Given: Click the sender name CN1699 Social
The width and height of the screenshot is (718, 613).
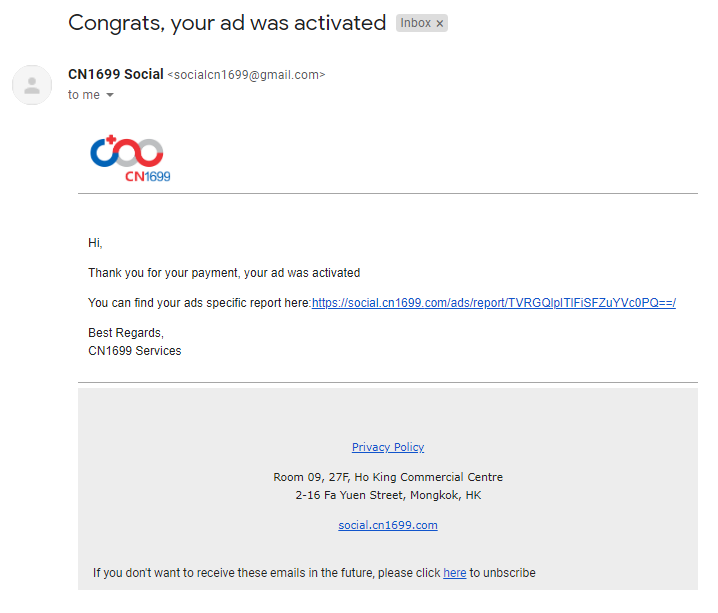Looking at the screenshot, I should (115, 74).
